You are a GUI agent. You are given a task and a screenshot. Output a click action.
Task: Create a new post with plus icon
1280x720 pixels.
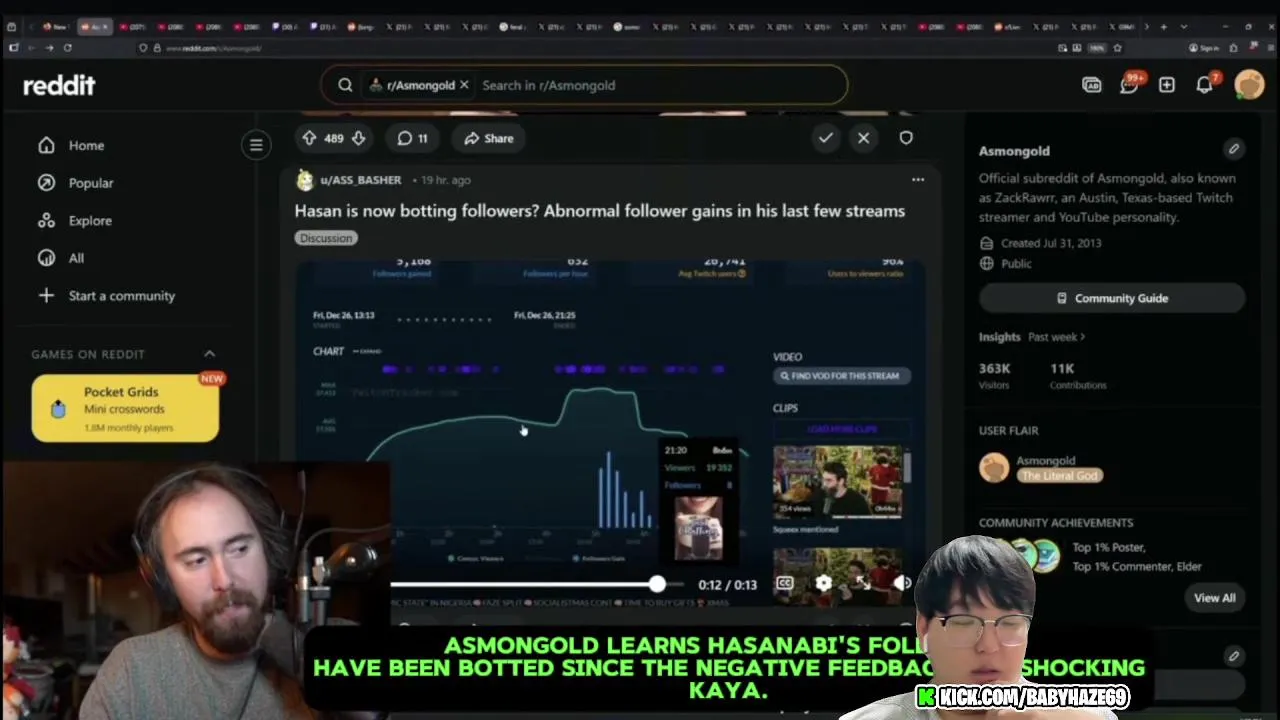(x=1167, y=85)
